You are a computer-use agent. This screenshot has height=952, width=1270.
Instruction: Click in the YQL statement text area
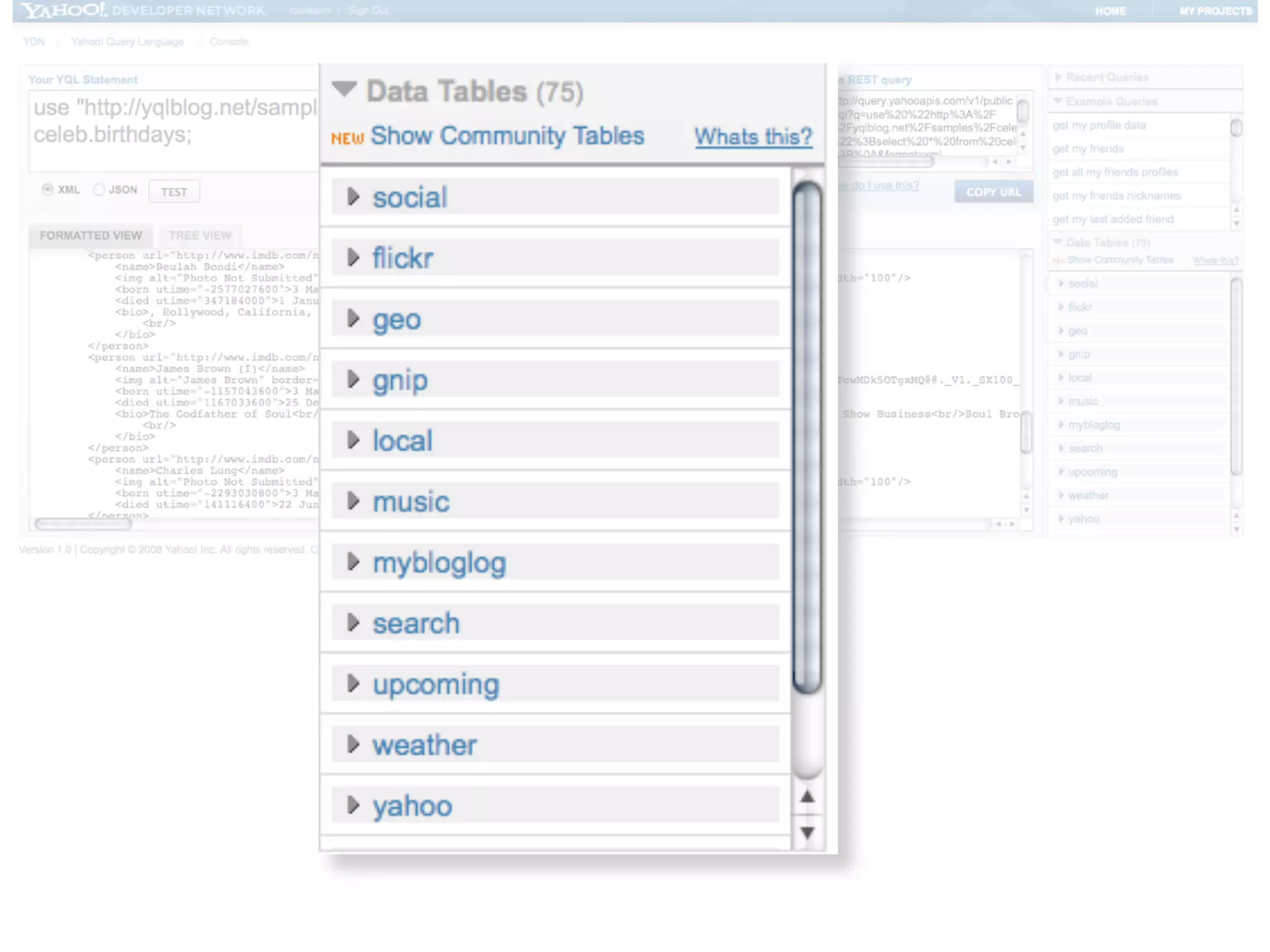tap(174, 131)
